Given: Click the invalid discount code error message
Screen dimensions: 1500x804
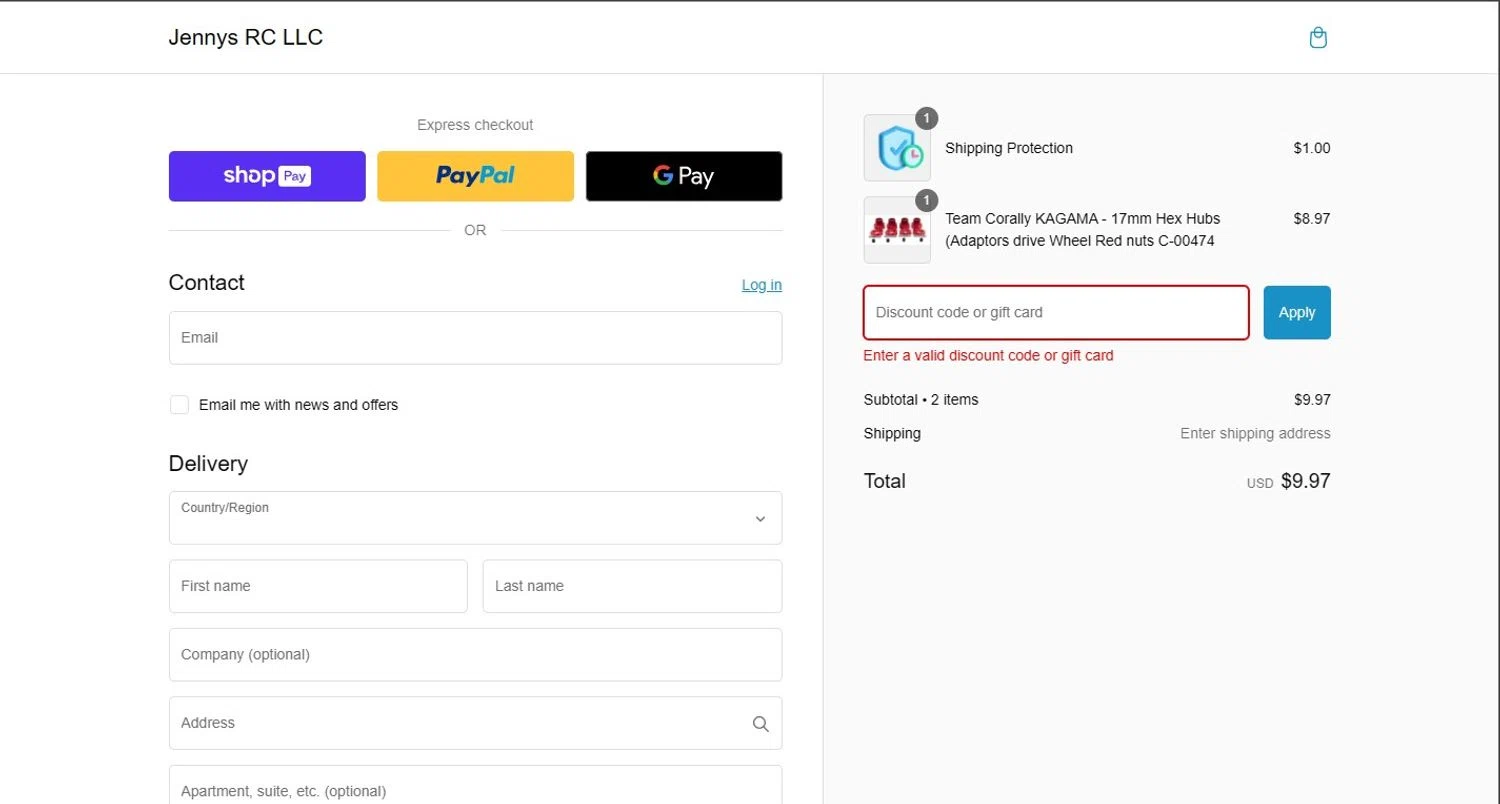Looking at the screenshot, I should click(988, 356).
